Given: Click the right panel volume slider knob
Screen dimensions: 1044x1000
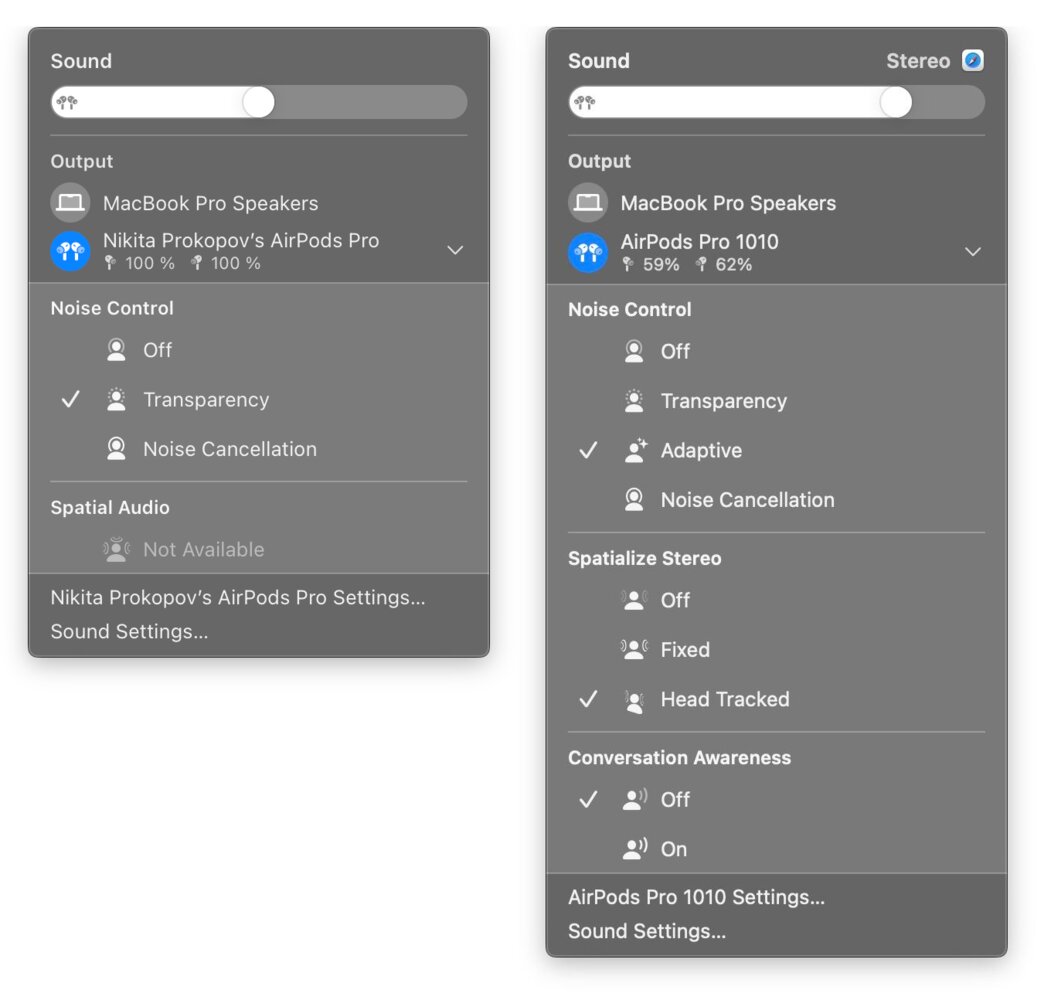Looking at the screenshot, I should (896, 103).
